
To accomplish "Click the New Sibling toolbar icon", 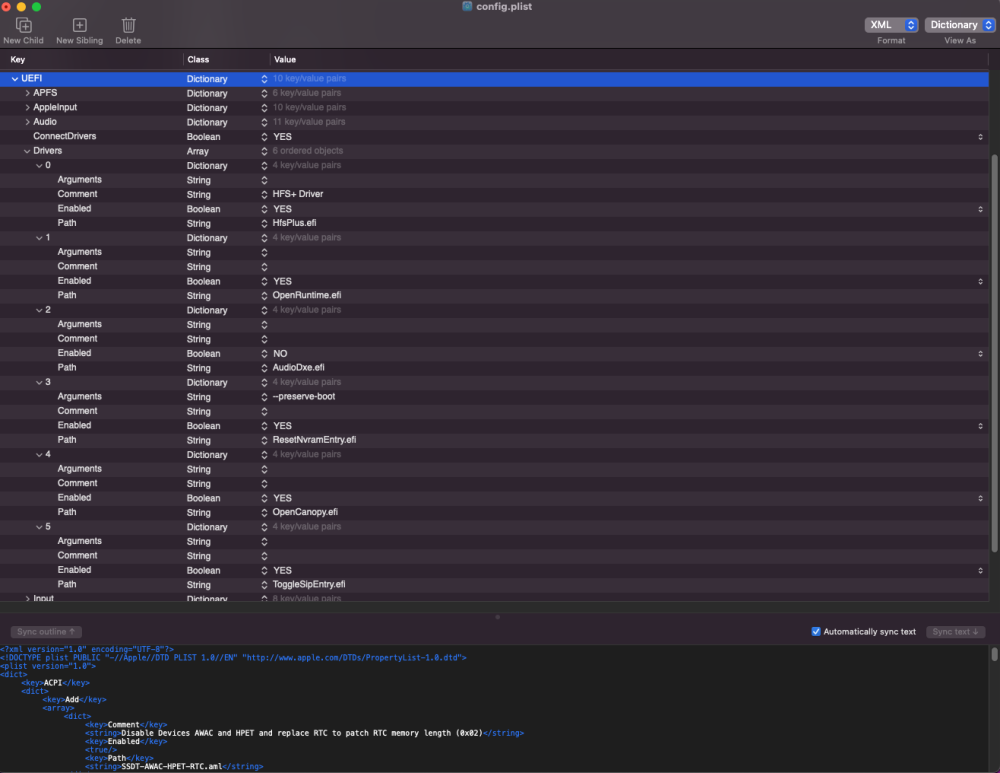I will point(80,25).
